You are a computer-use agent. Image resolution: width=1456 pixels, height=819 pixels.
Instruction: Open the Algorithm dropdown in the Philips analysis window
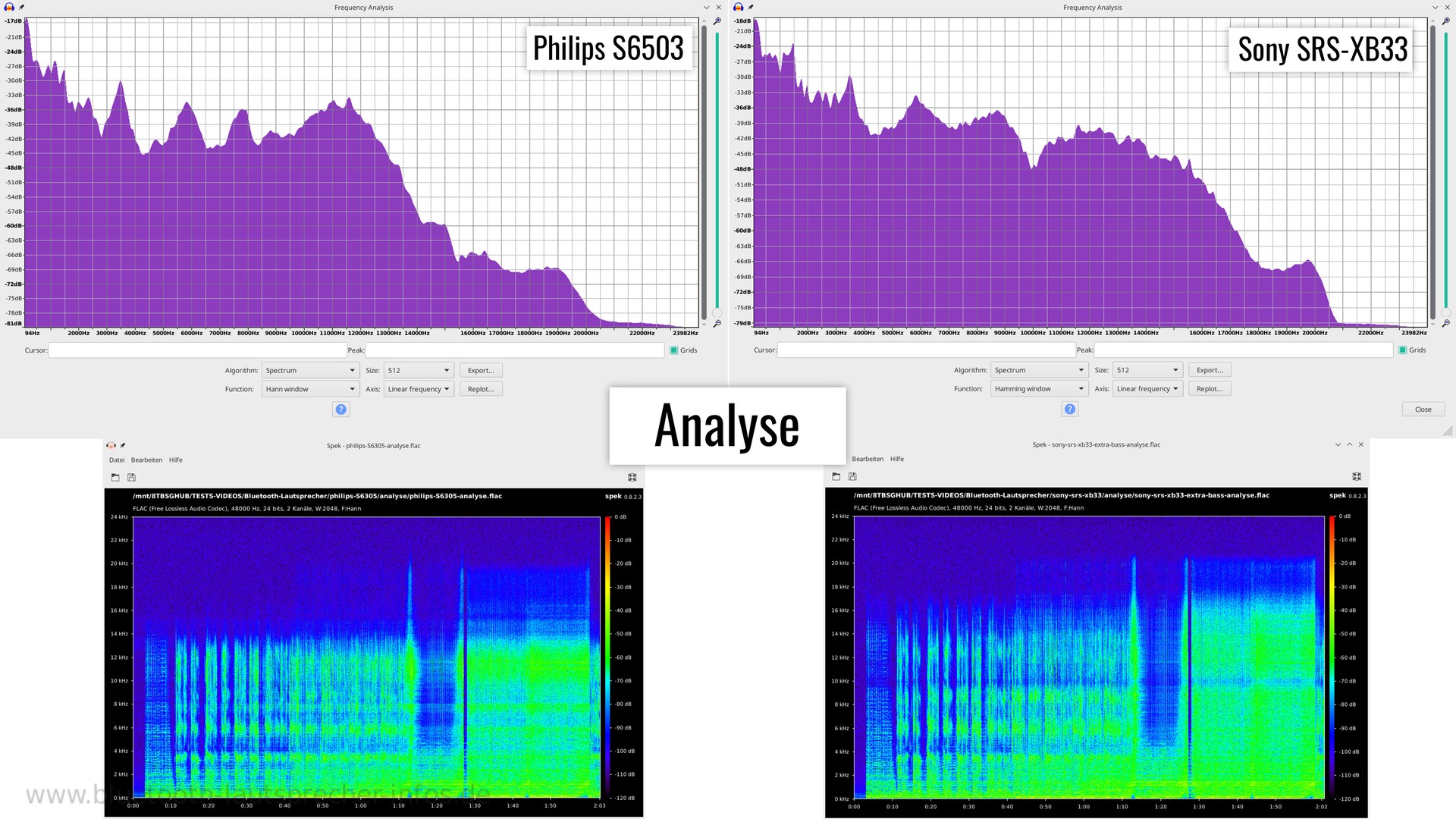point(309,371)
